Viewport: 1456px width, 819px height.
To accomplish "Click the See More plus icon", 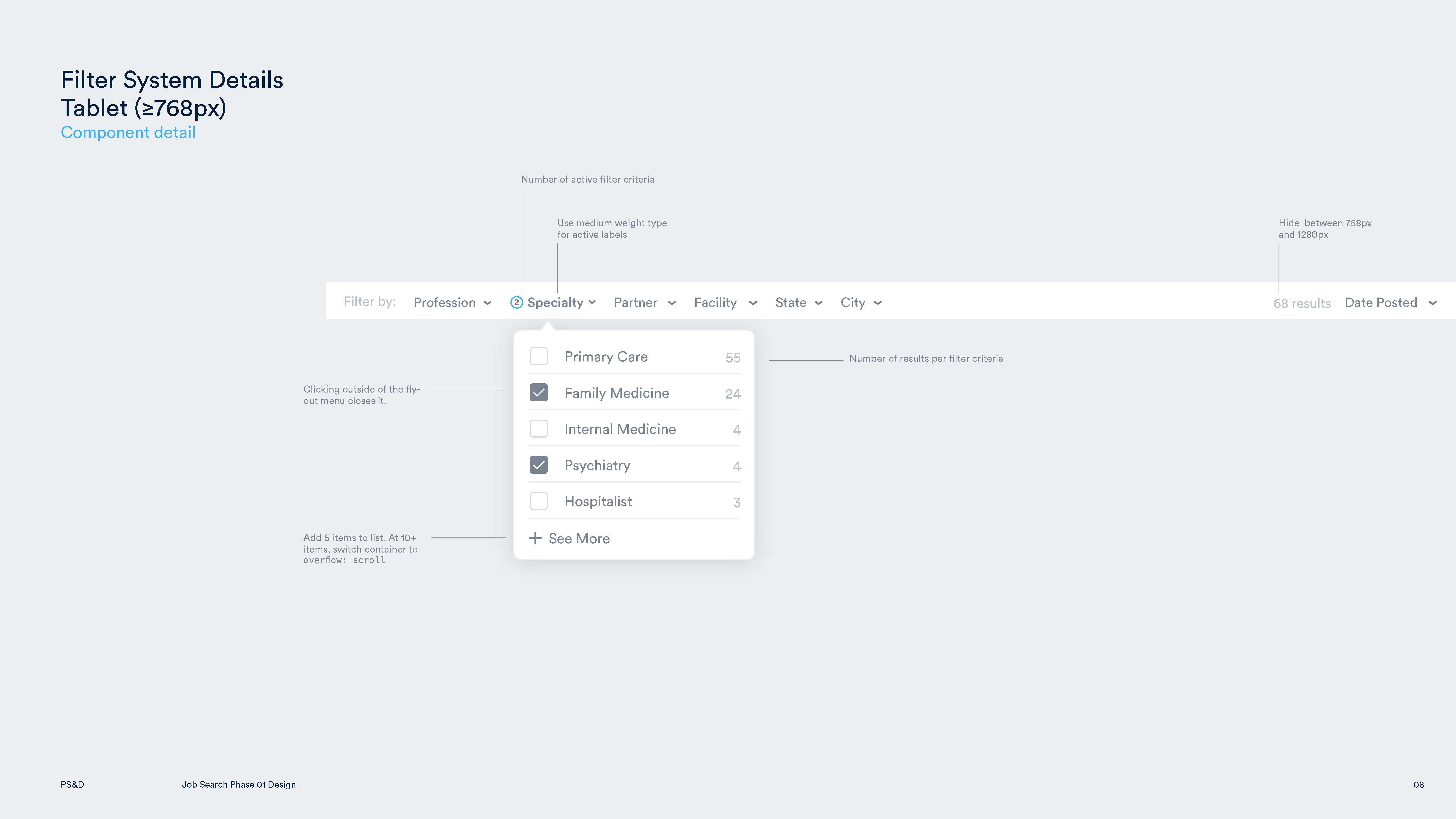I will (534, 538).
